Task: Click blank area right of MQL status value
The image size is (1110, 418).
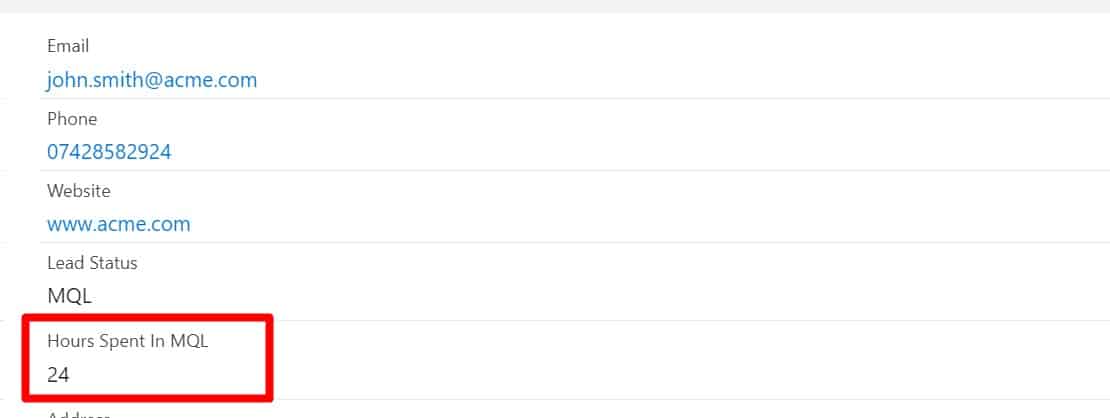Action: tap(650, 296)
